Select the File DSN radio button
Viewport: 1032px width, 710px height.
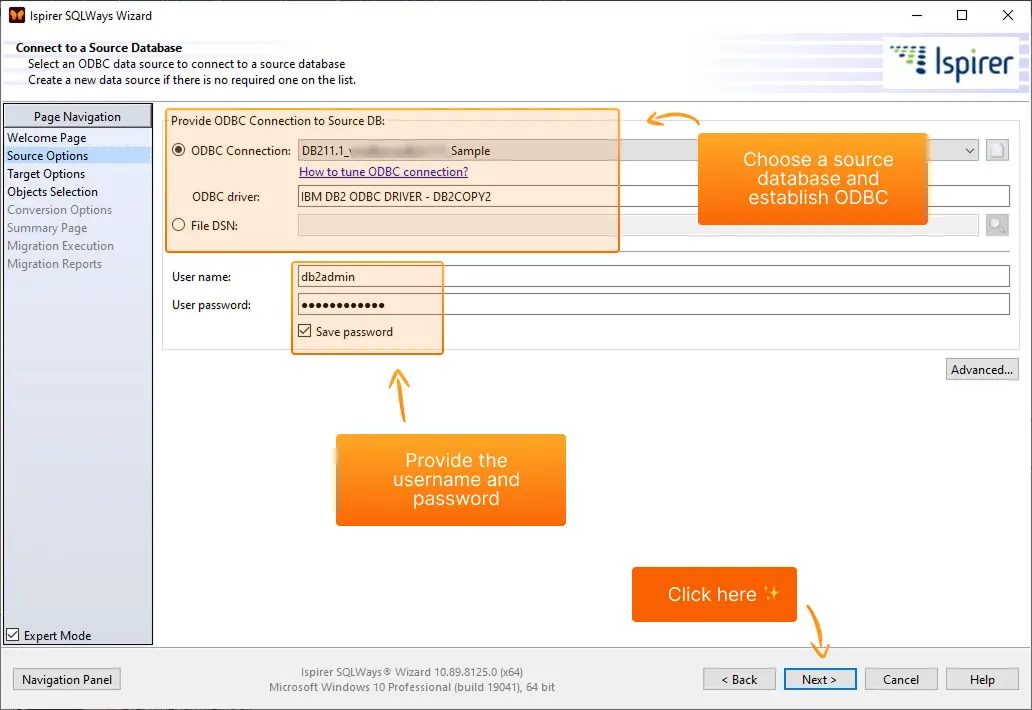178,225
